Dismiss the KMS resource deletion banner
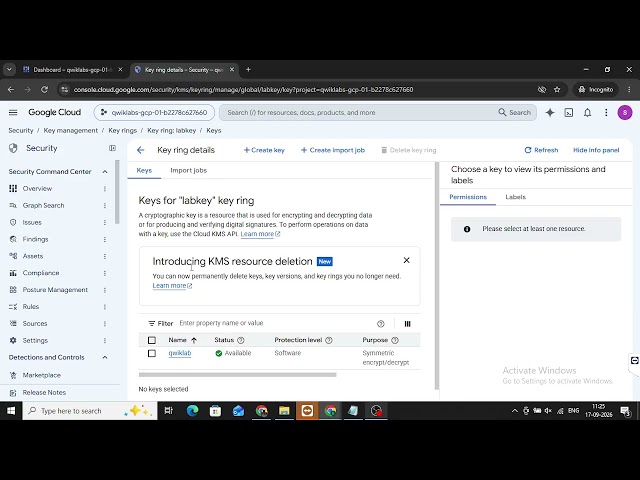 406,260
